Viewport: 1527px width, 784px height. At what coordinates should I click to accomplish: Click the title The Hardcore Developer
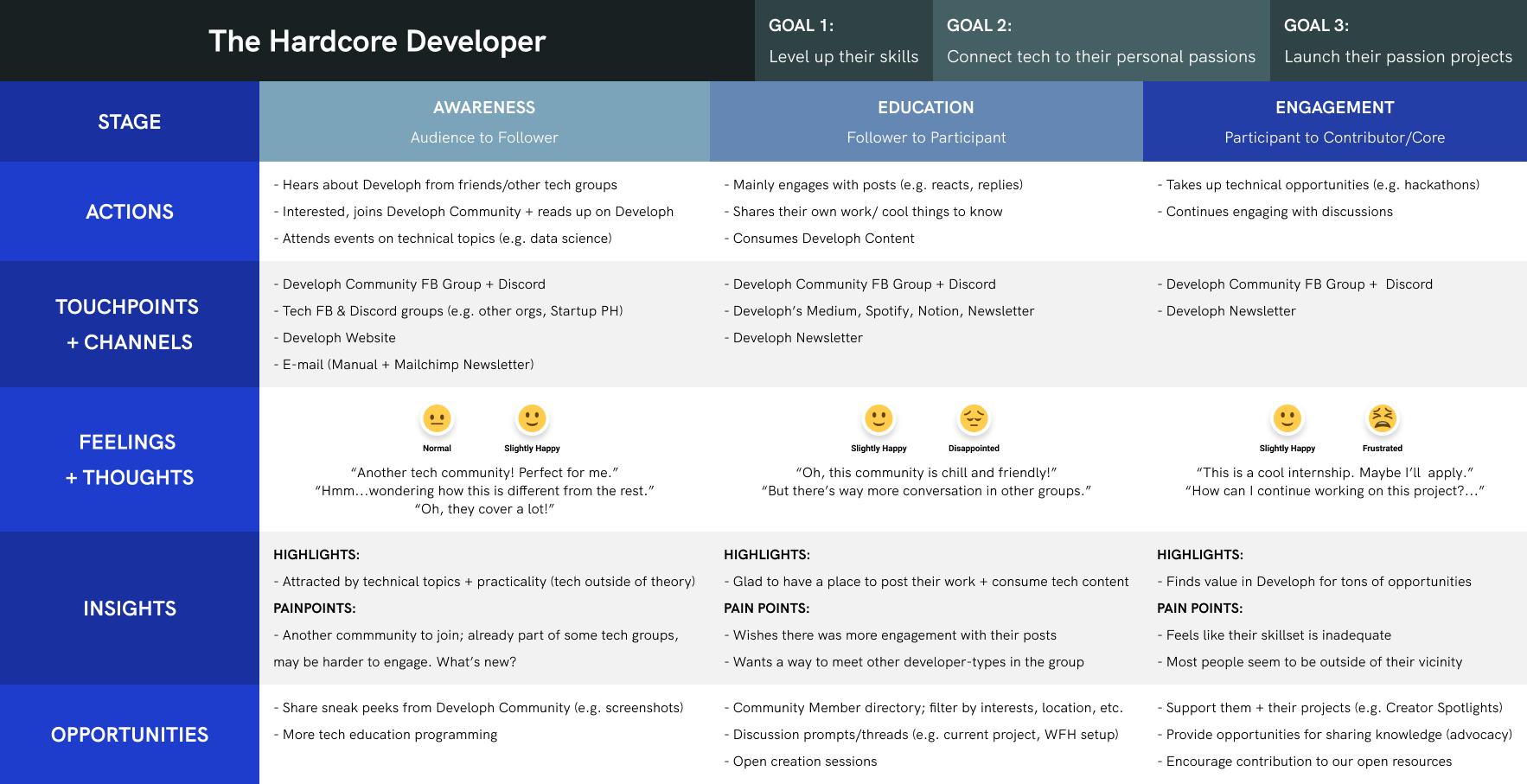coord(377,41)
